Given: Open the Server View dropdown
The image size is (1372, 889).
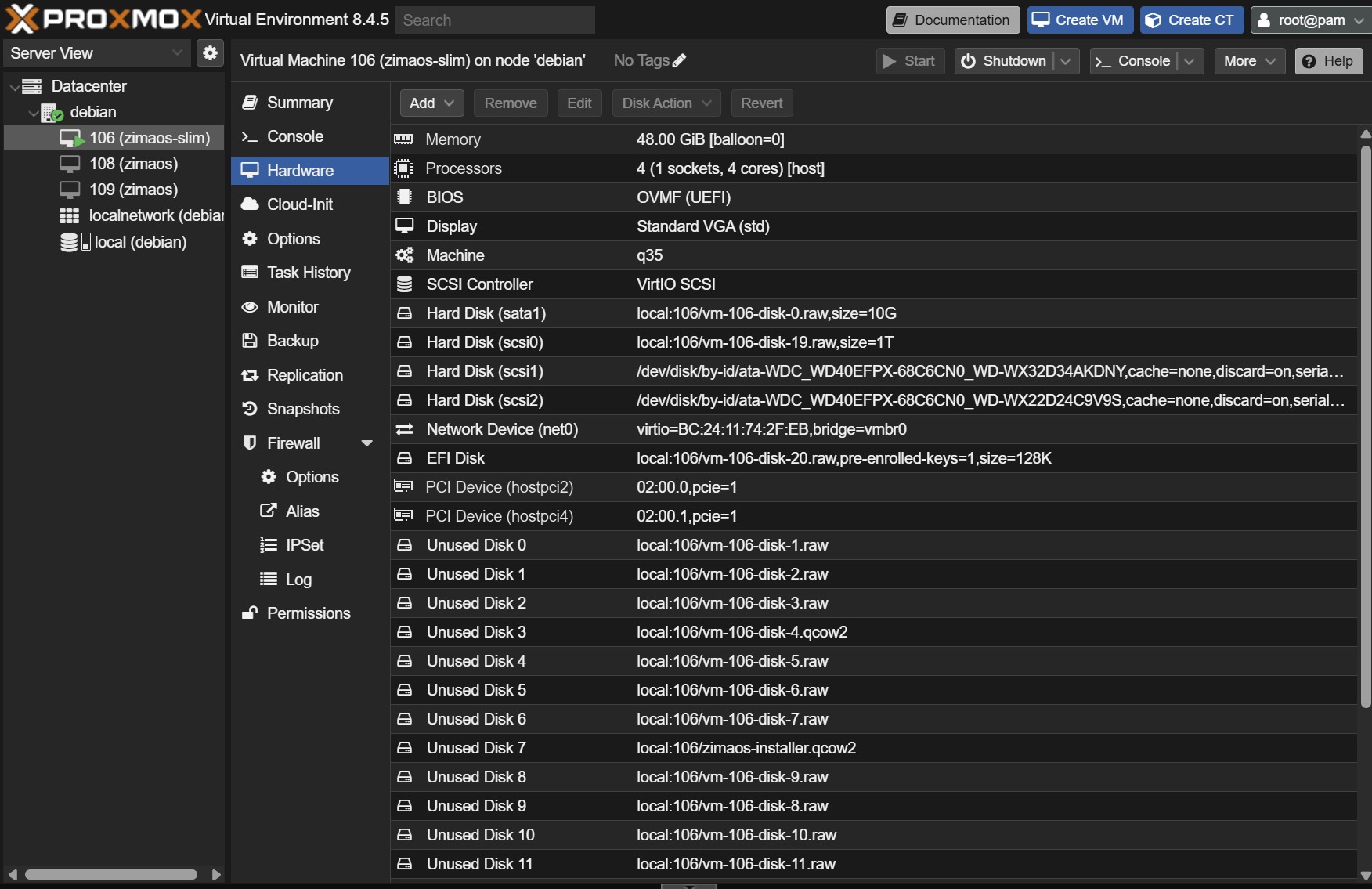Looking at the screenshot, I should [x=96, y=53].
